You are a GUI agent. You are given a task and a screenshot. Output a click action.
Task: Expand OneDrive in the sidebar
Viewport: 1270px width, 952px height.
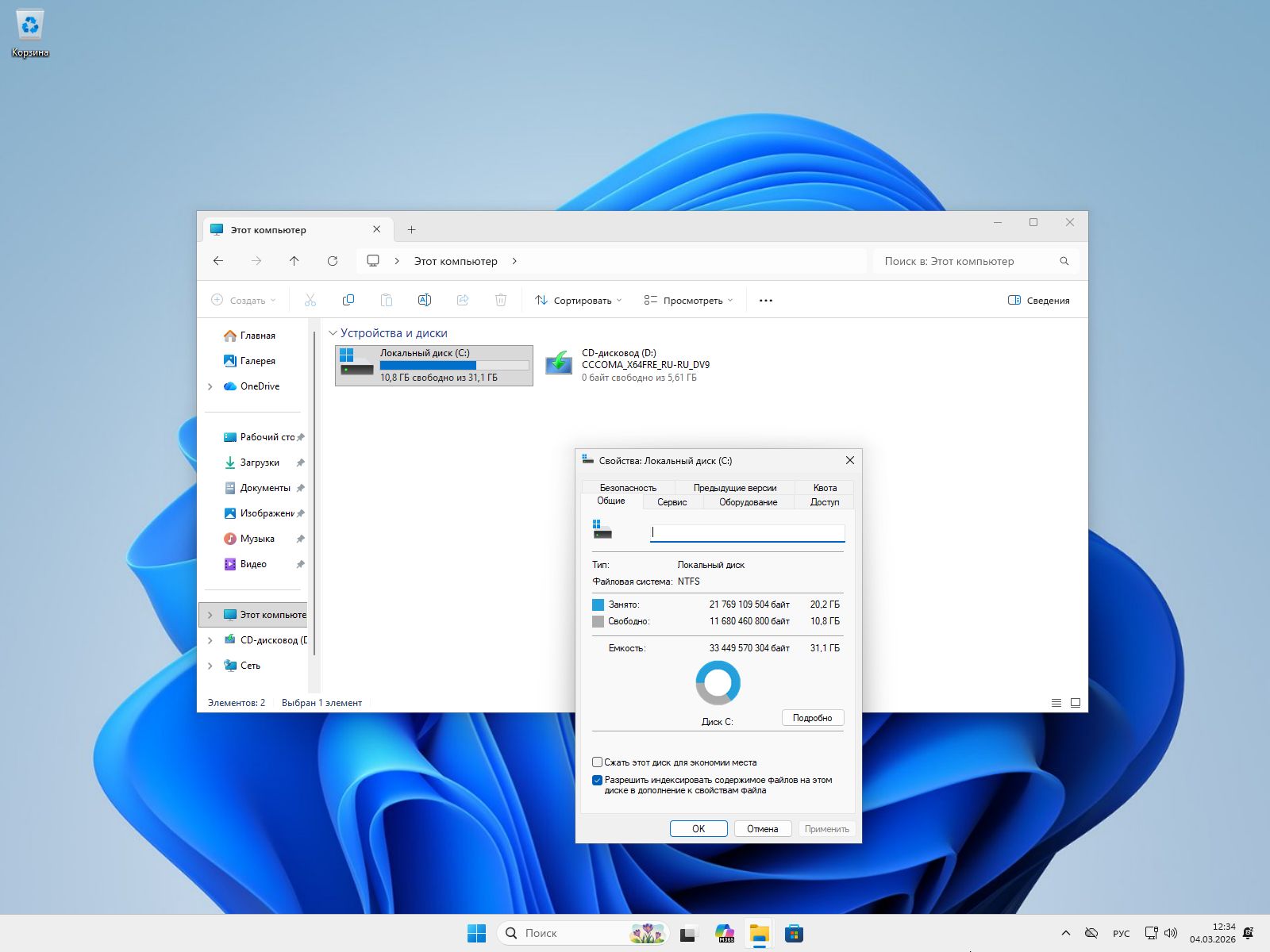coord(210,386)
